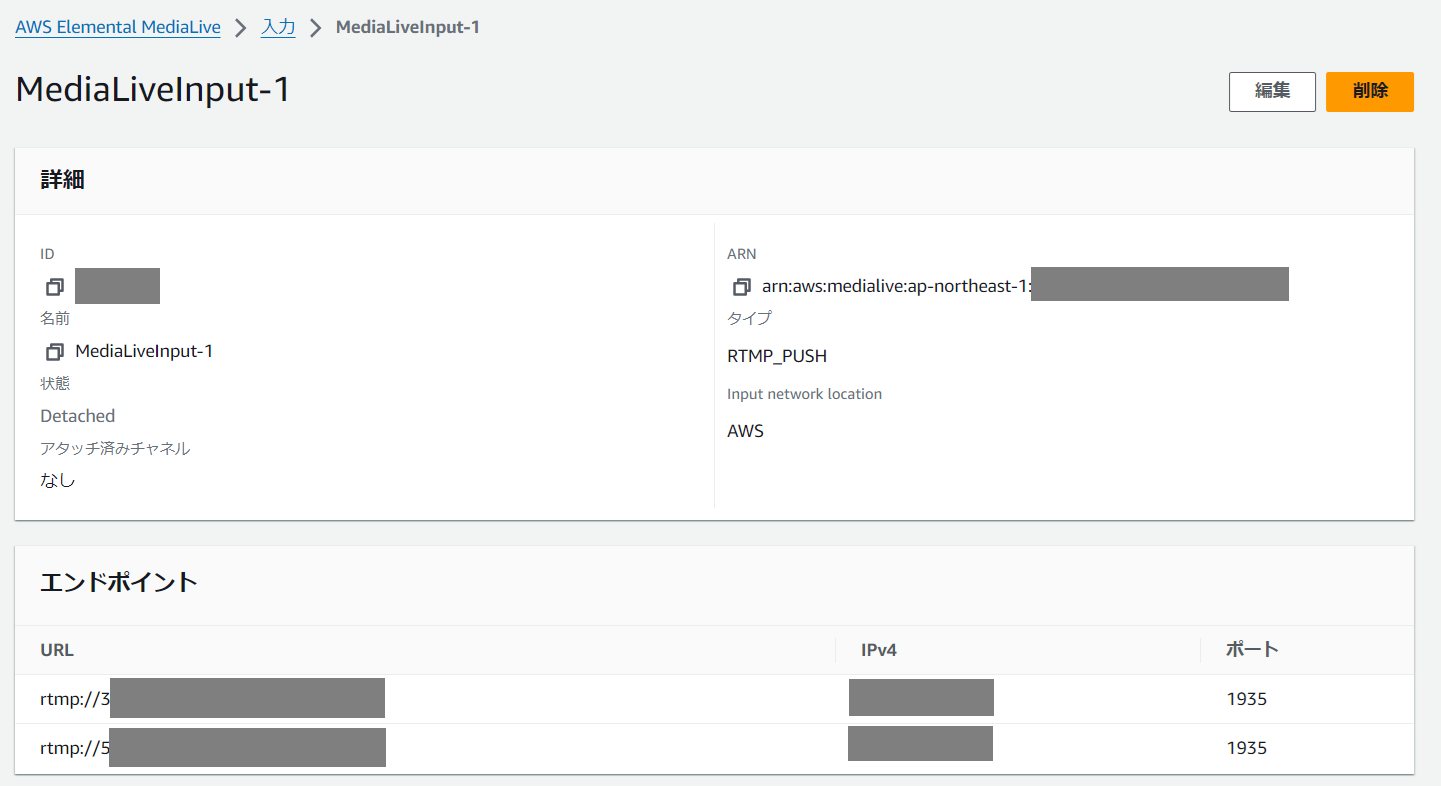Click the IPv4 column header
1441x786 pixels.
click(879, 650)
